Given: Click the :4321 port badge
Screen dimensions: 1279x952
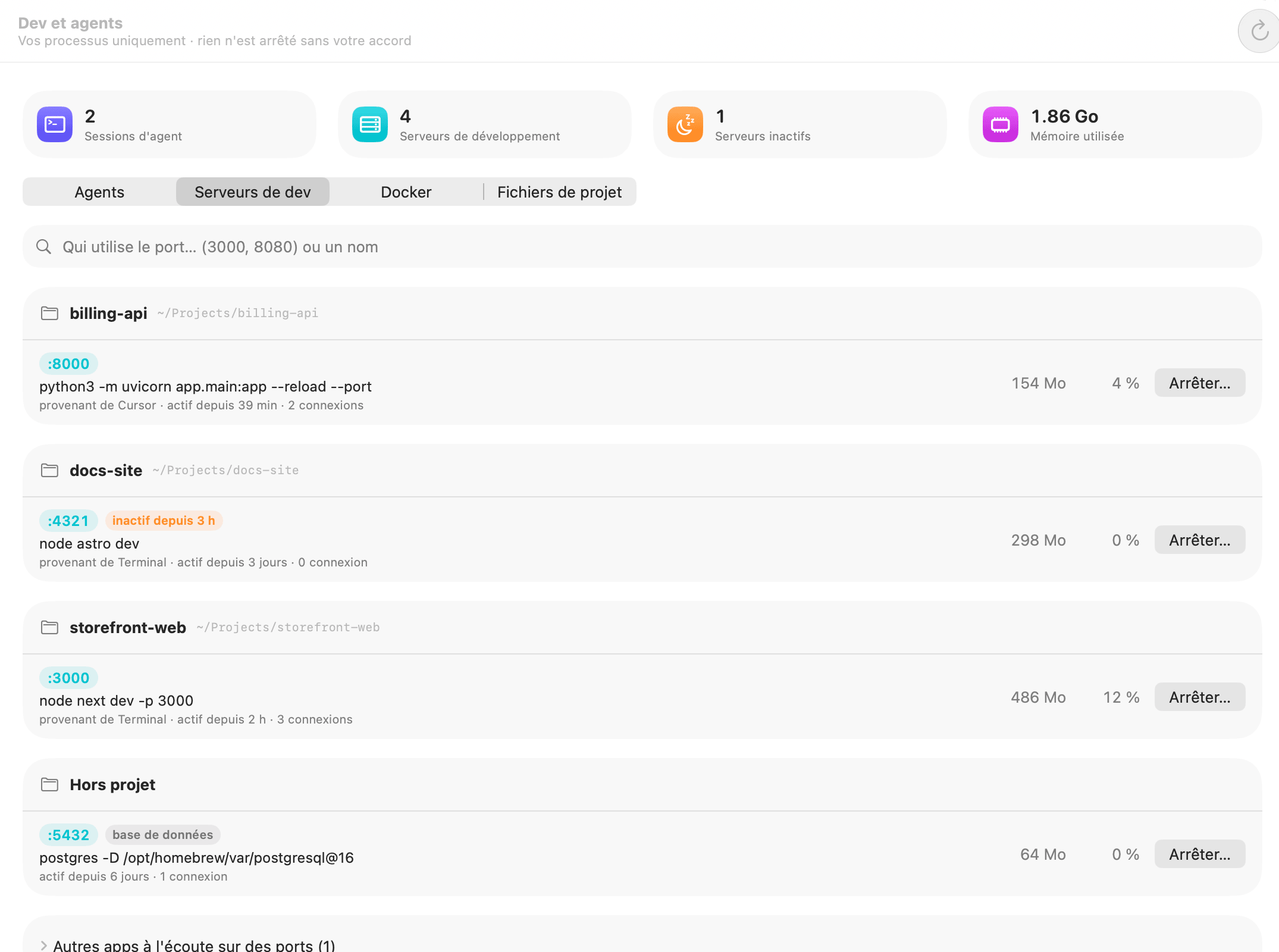Looking at the screenshot, I should 68,521.
